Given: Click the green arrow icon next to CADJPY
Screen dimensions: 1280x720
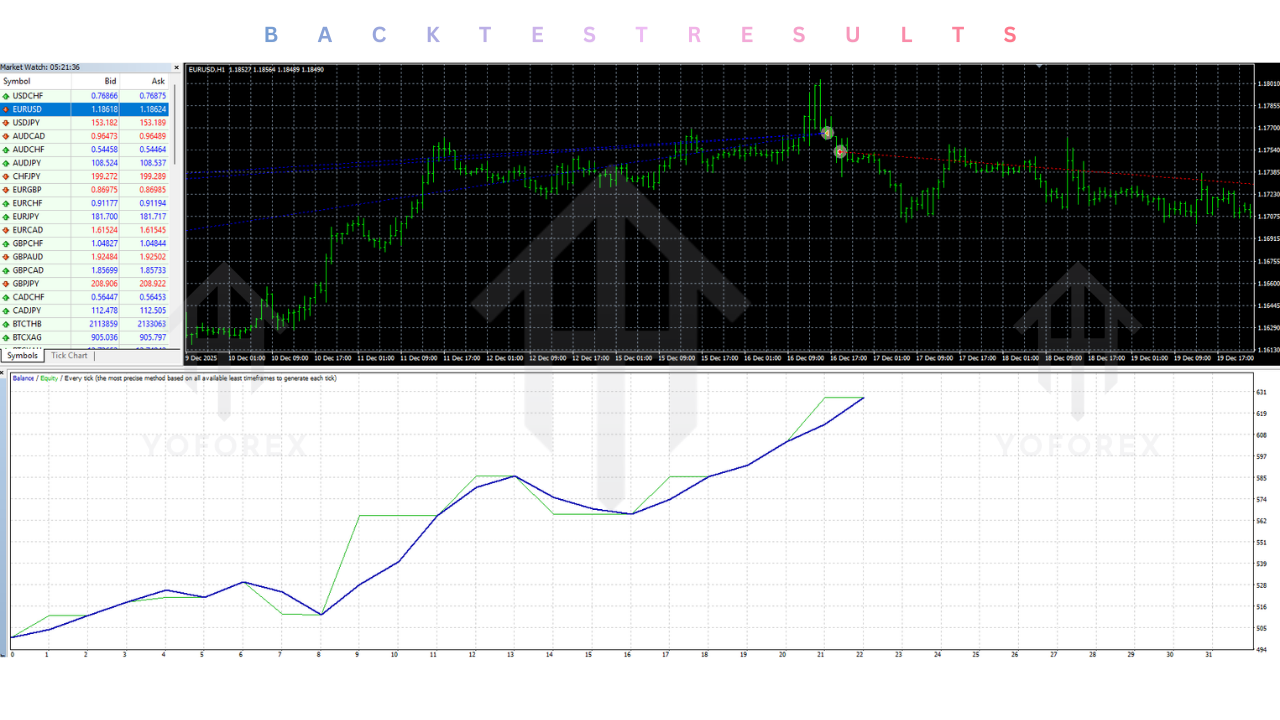Looking at the screenshot, I should tap(8, 311).
